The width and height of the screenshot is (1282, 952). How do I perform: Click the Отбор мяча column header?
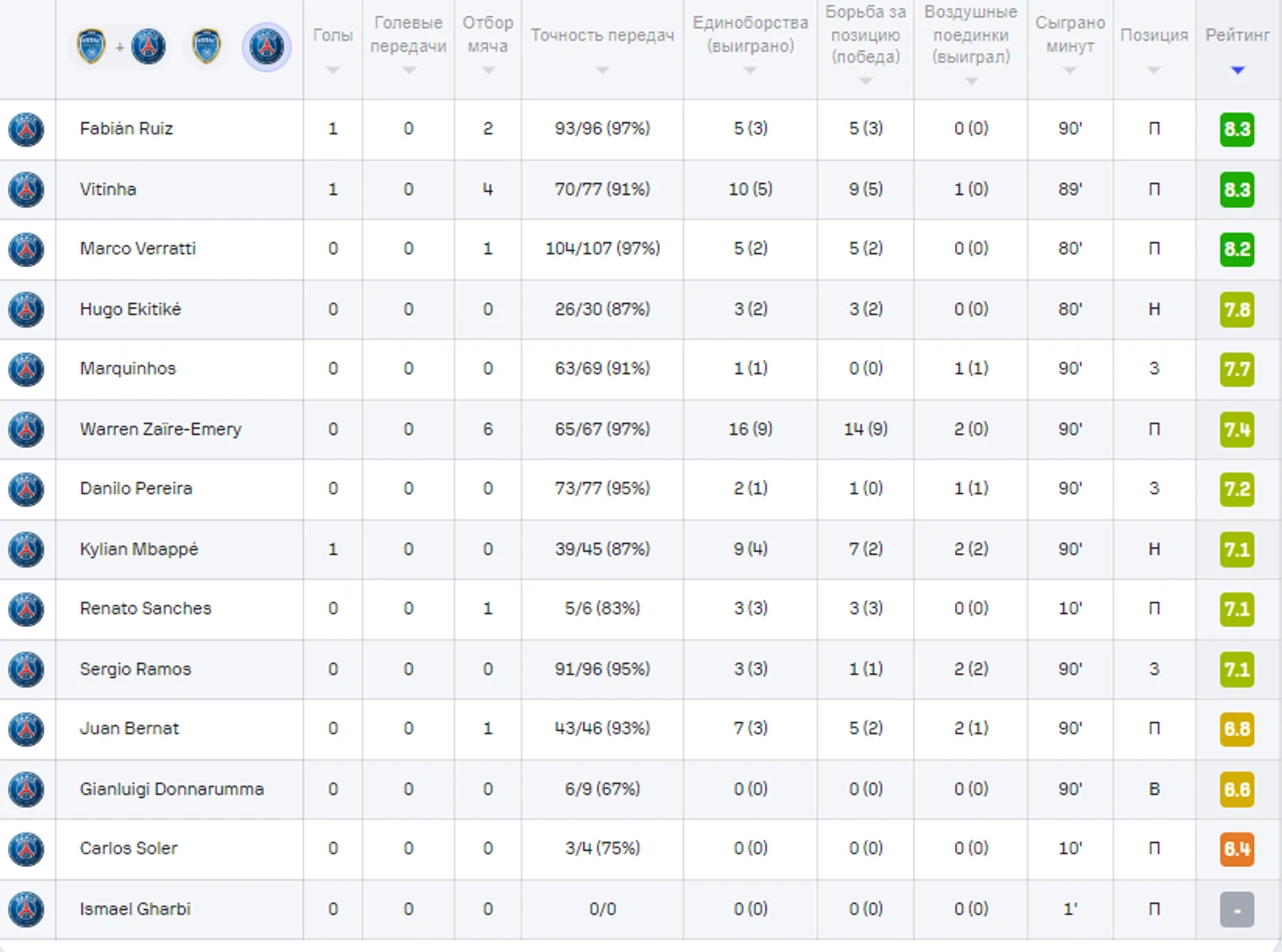[487, 34]
